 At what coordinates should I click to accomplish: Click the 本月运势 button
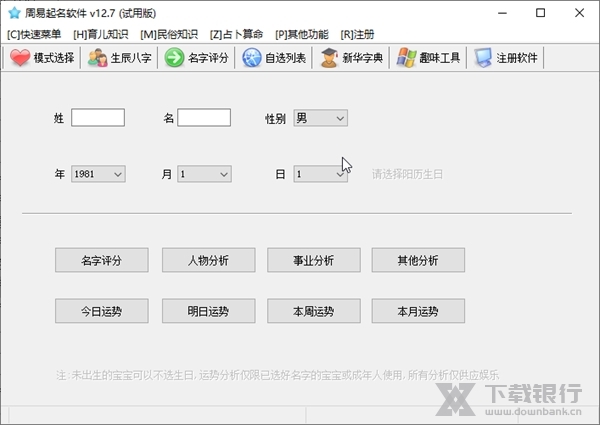(x=418, y=311)
